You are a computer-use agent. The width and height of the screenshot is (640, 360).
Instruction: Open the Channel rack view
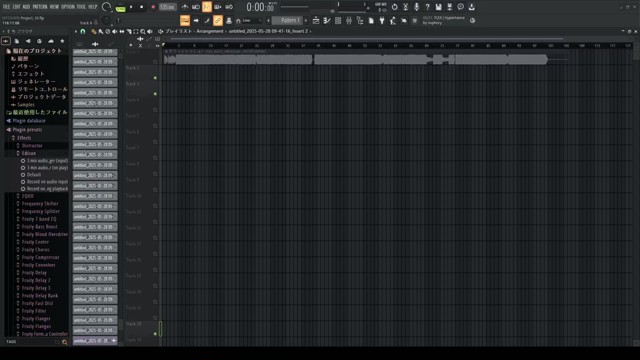coord(338,20)
